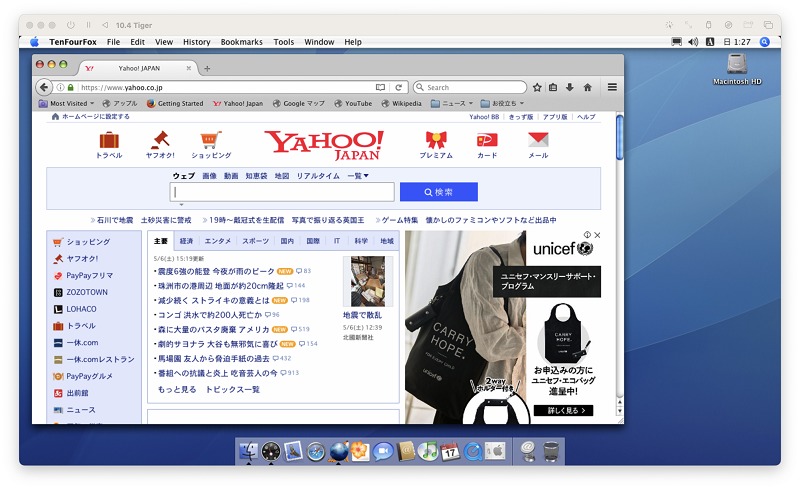Switch to エンタメ news tab

pos(218,241)
